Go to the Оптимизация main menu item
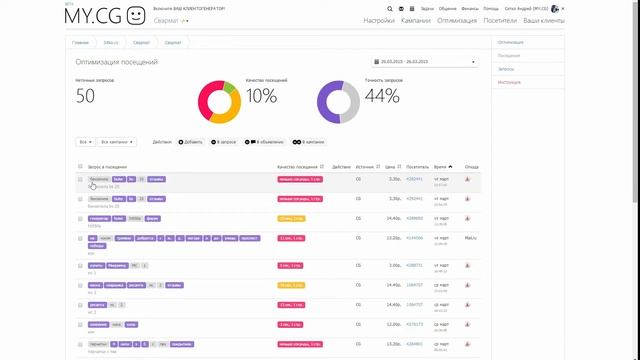This screenshot has width=640, height=360. pos(457,20)
